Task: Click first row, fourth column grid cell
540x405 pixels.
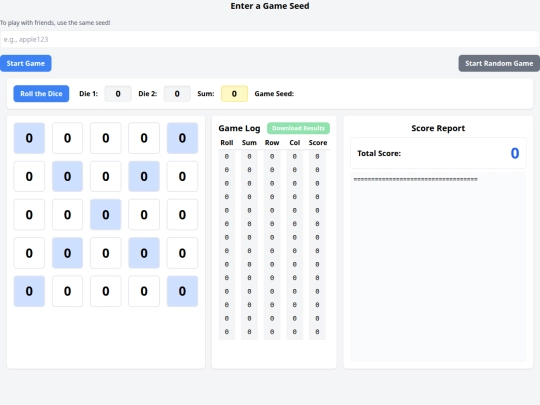Action: pos(144,138)
